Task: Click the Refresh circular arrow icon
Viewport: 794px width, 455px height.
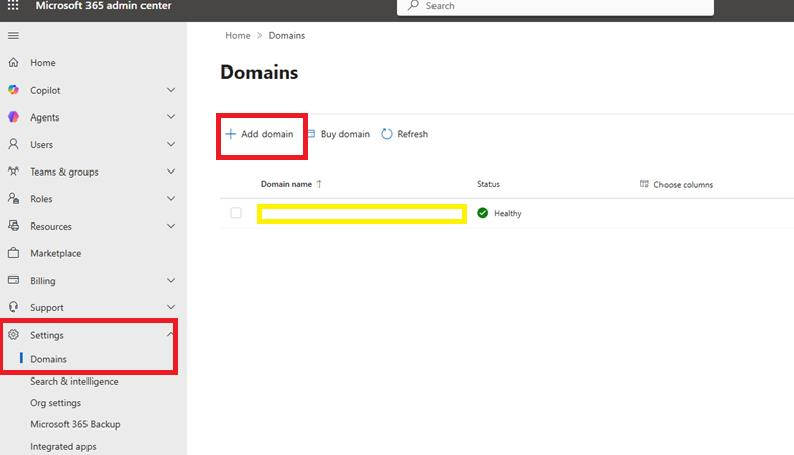Action: coord(387,134)
